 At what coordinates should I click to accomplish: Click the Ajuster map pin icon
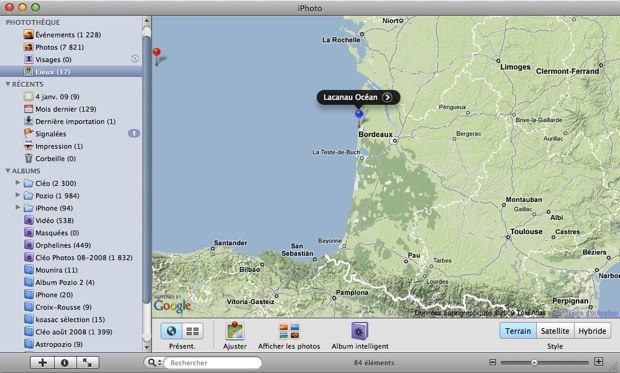point(234,331)
